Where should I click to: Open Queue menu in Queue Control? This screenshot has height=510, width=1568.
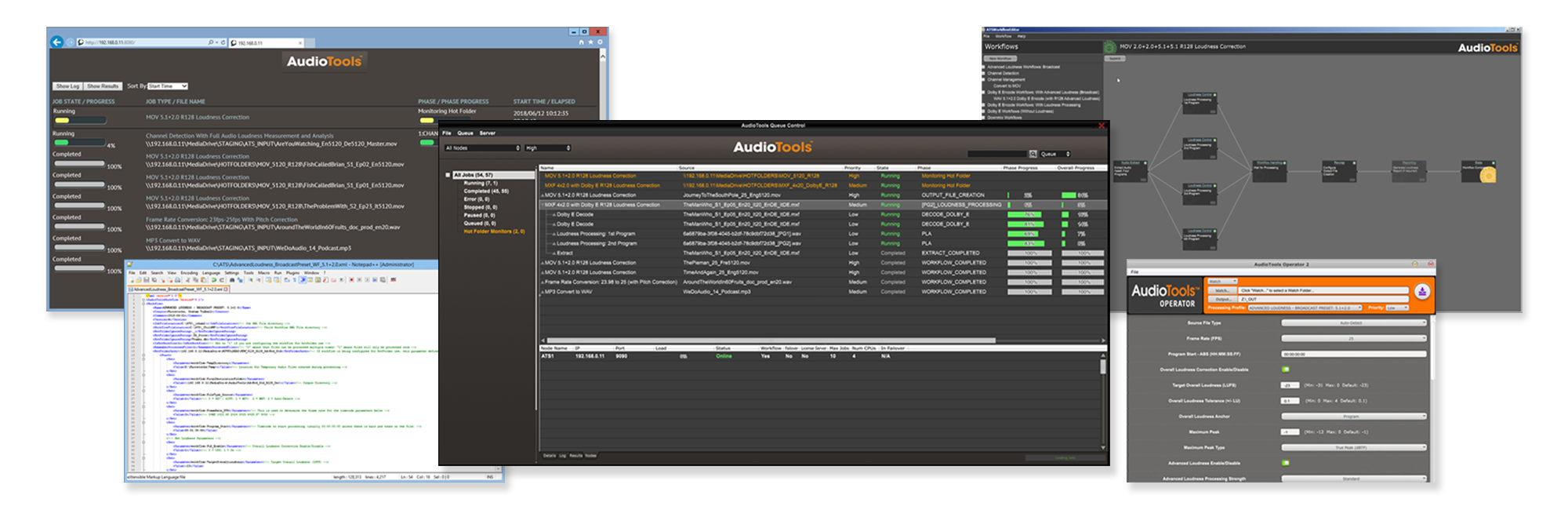[x=465, y=133]
